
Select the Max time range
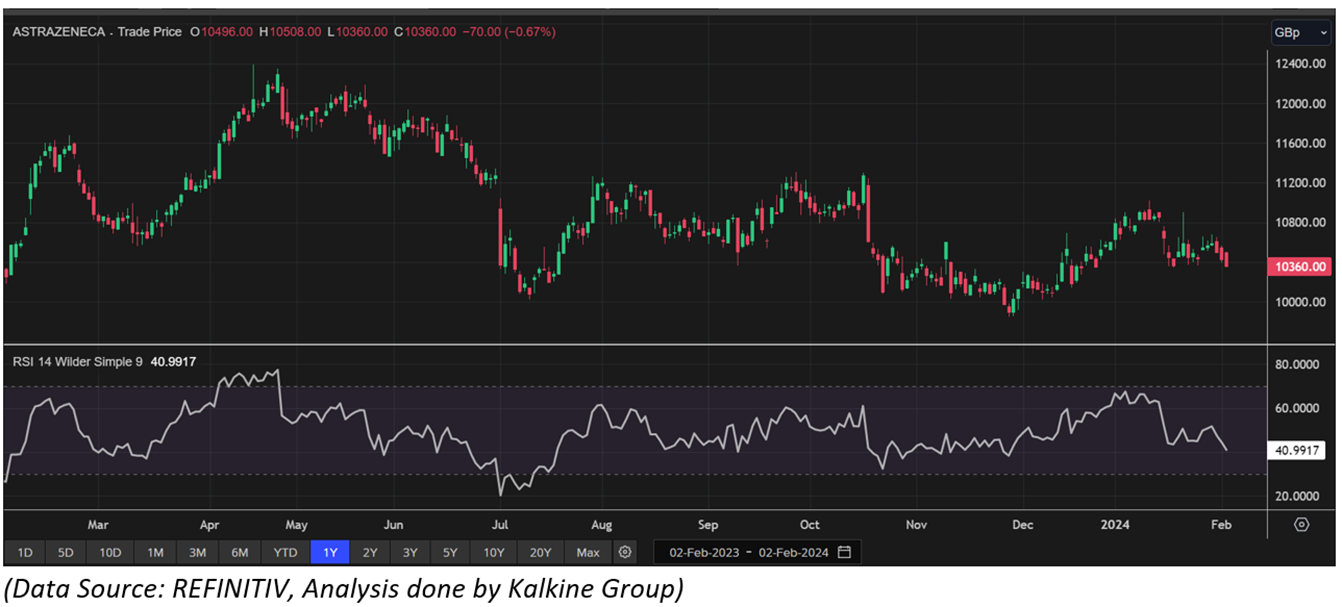coord(589,552)
